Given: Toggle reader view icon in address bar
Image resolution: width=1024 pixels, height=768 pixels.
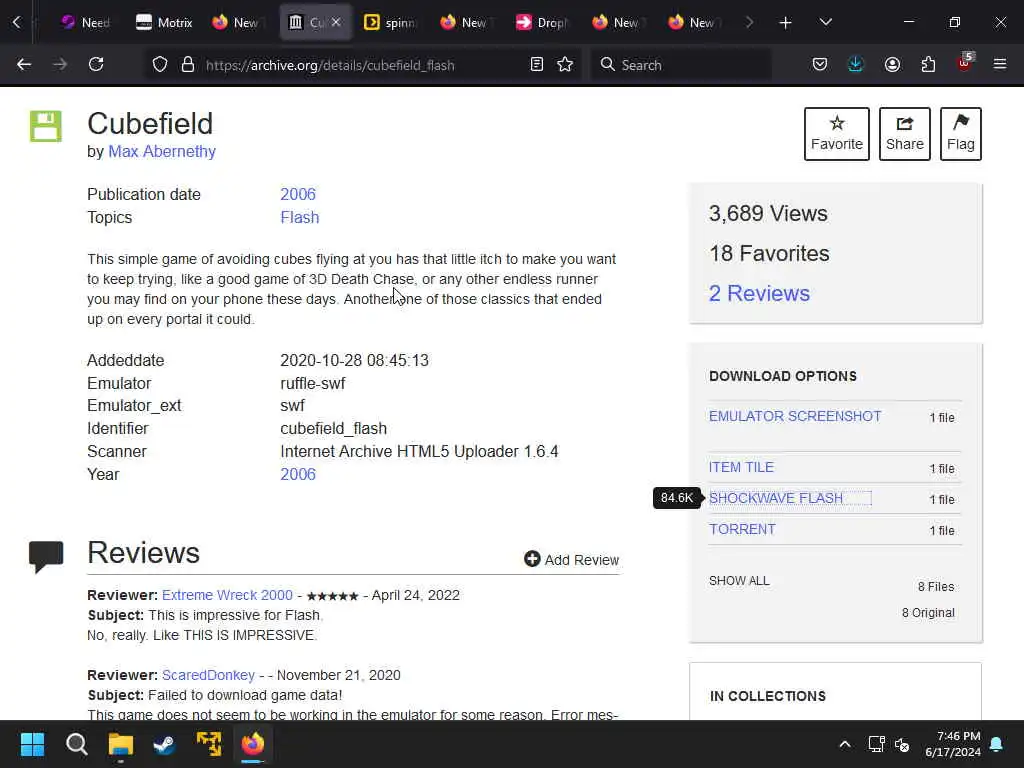Looking at the screenshot, I should click(x=537, y=64).
